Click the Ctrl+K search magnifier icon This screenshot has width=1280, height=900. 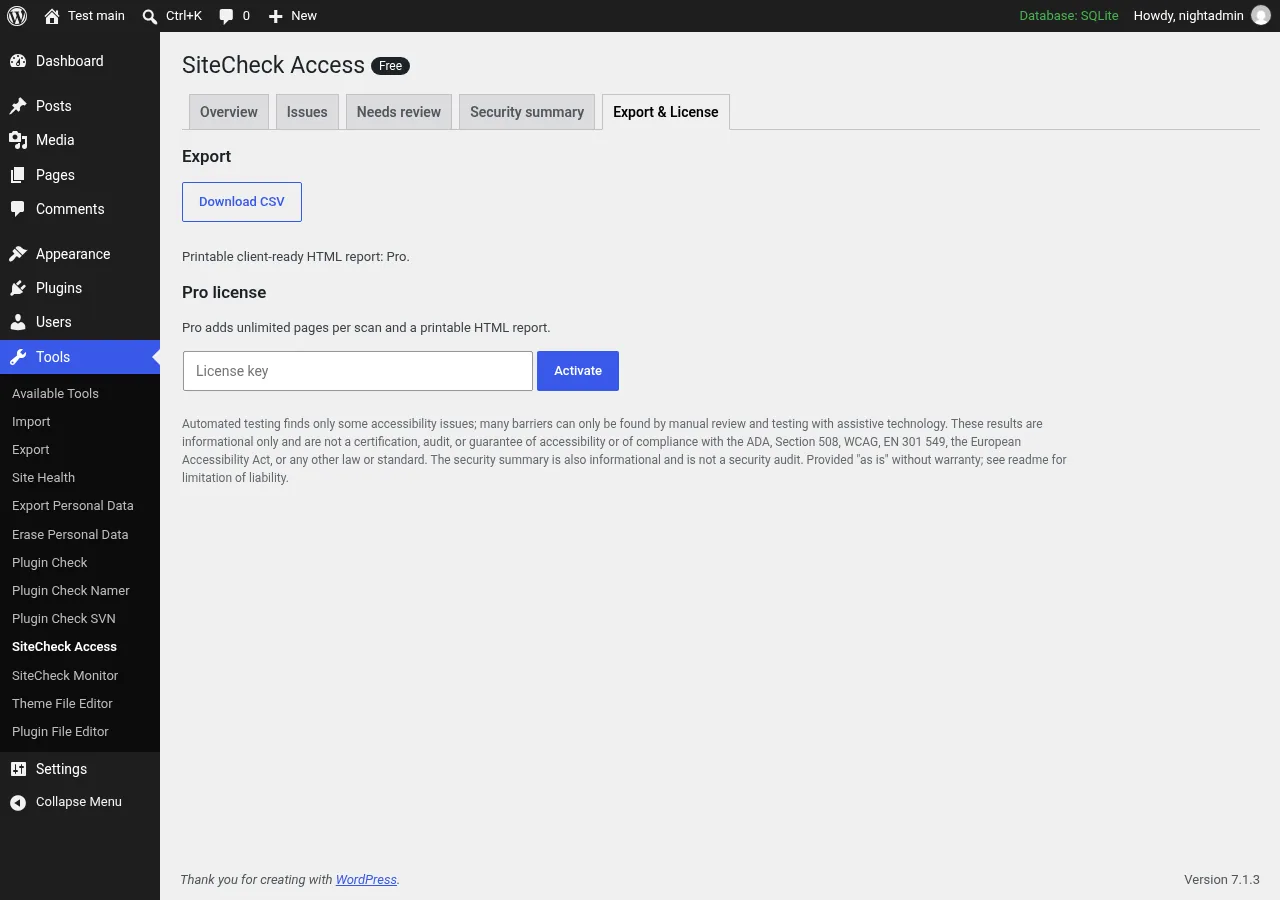pyautogui.click(x=150, y=16)
